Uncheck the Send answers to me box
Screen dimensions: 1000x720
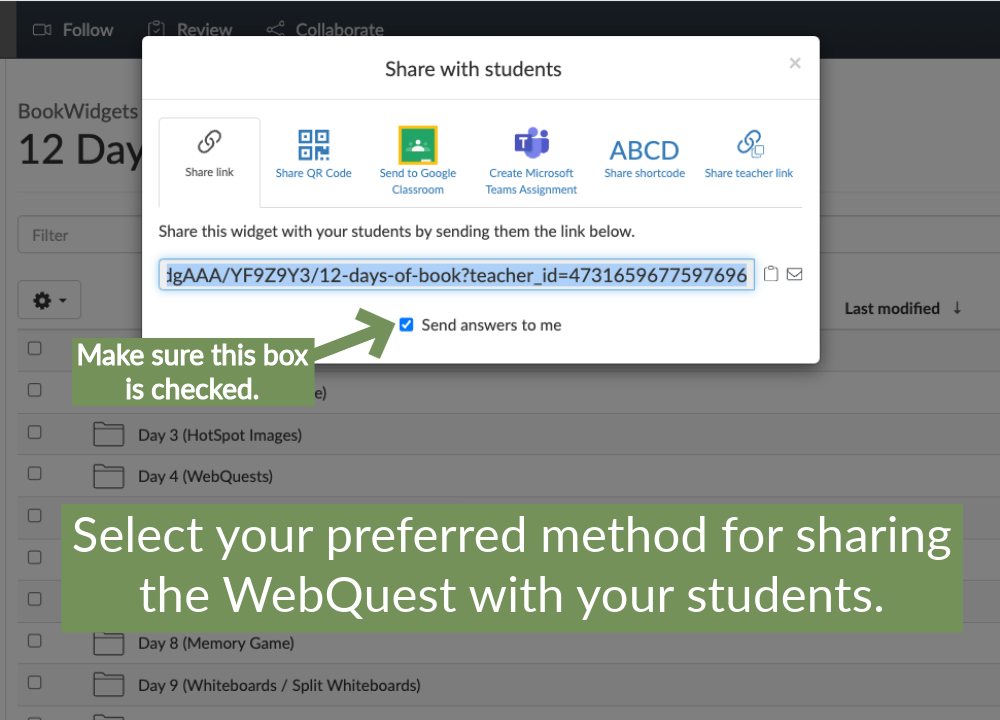pyautogui.click(x=406, y=324)
